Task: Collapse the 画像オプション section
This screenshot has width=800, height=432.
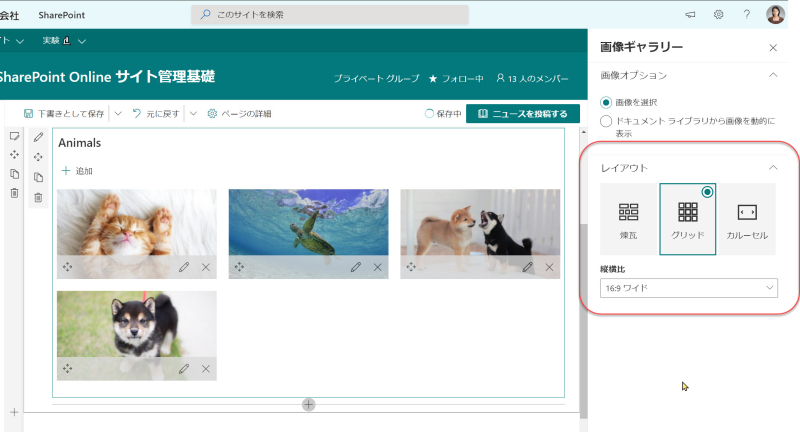Action: (x=773, y=75)
